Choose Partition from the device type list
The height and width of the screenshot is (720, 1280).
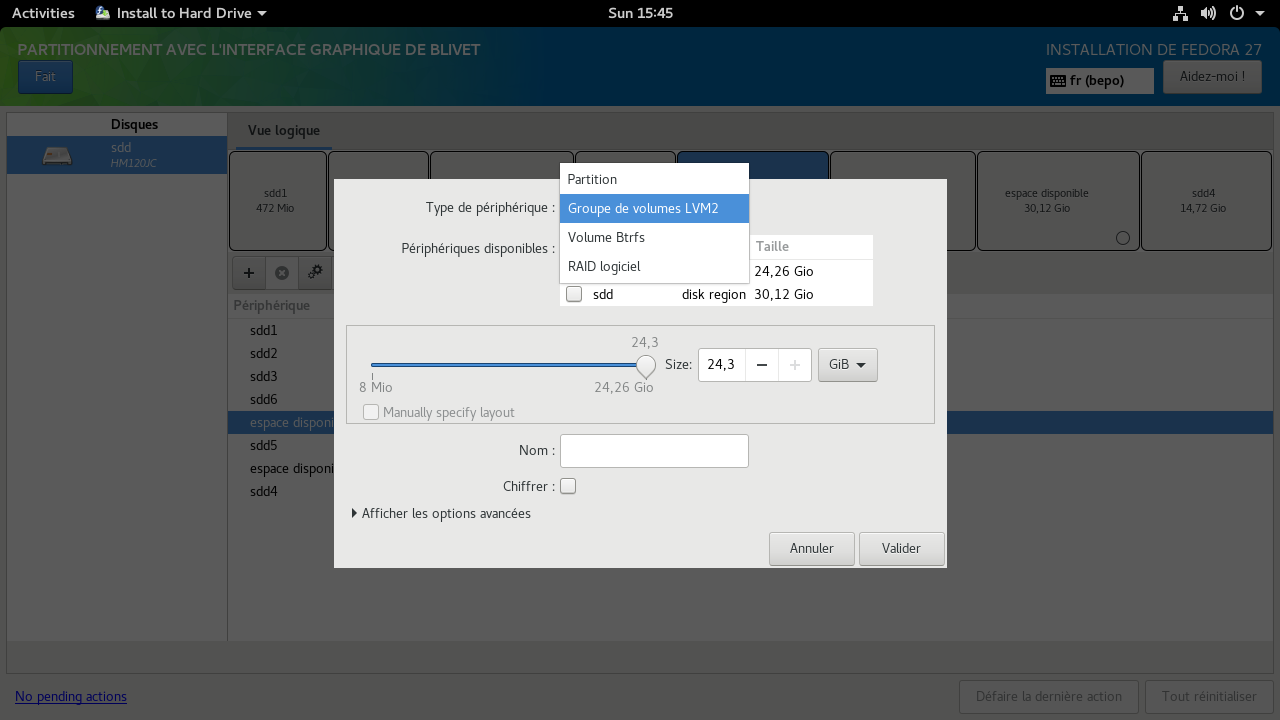(654, 179)
